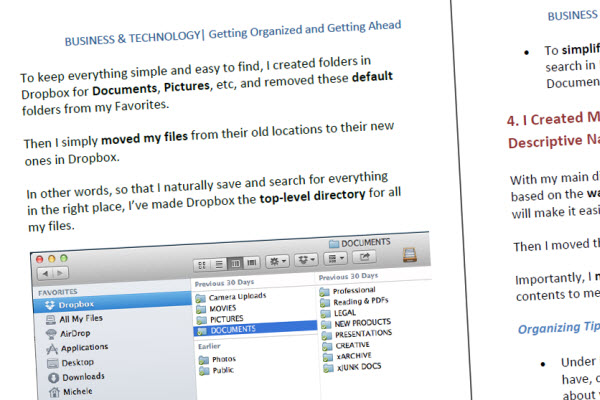The image size is (600, 400).
Task: Open the Reading & PDFs folder
Action: pyautogui.click(x=361, y=301)
